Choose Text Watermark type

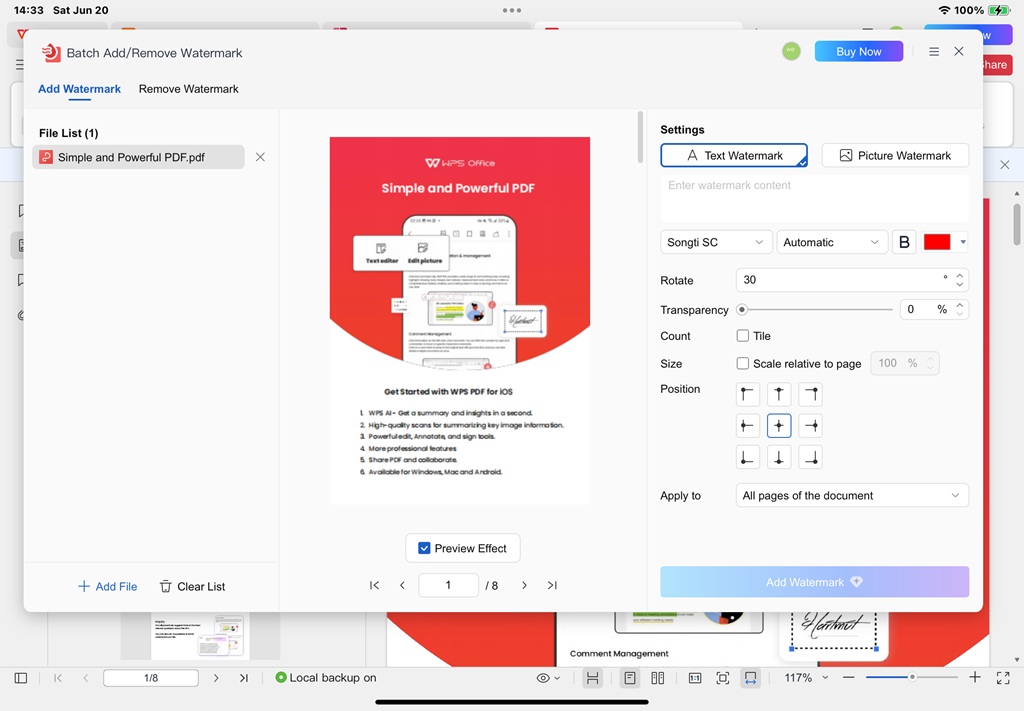733,155
